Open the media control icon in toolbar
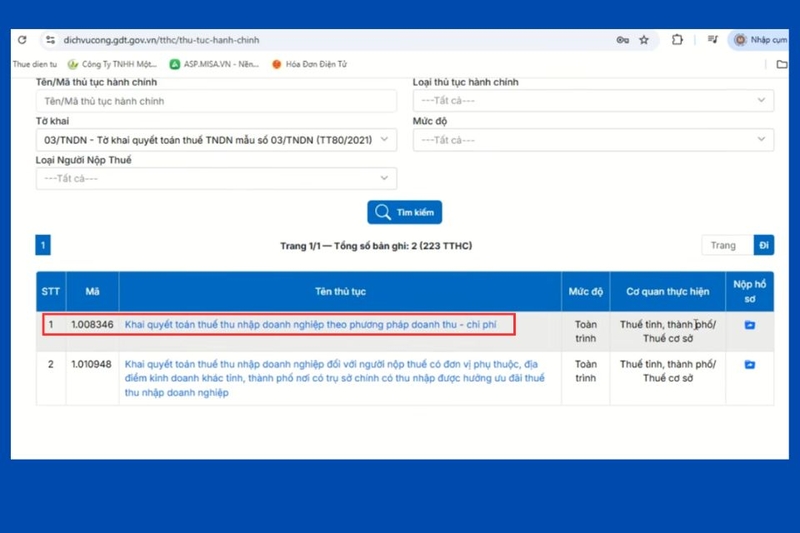800x533 pixels. (x=713, y=39)
